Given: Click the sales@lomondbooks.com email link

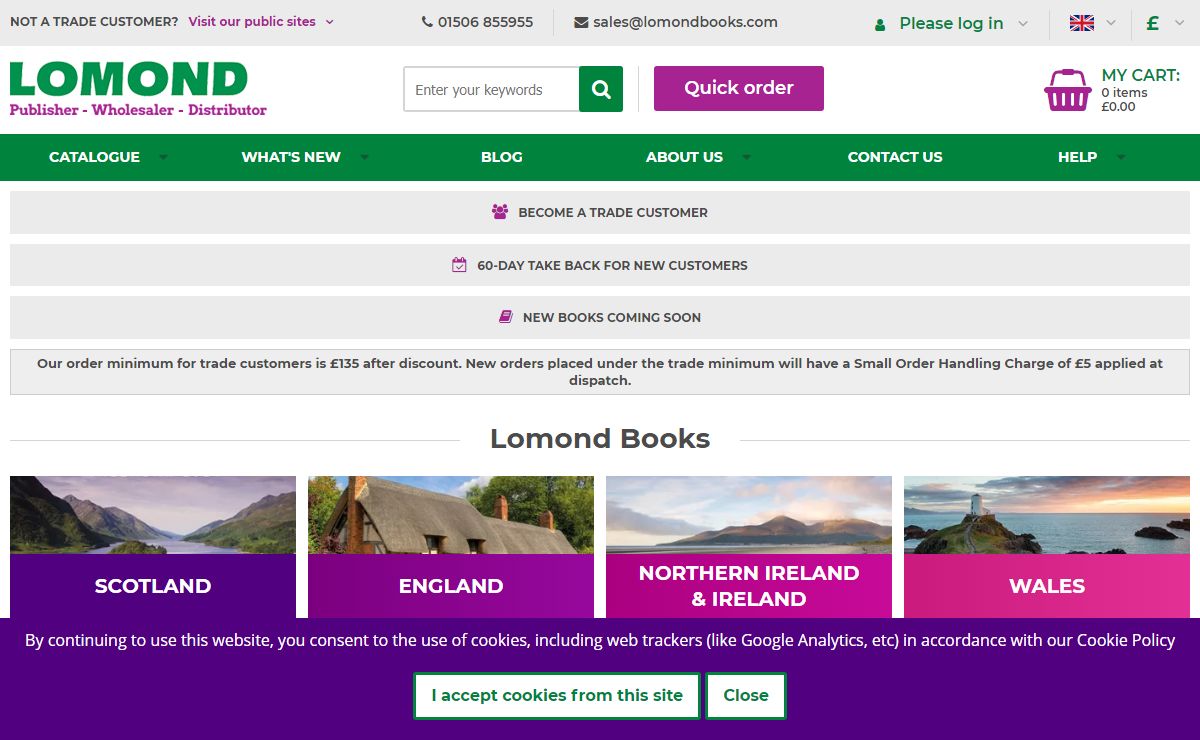Looking at the screenshot, I should click(685, 22).
